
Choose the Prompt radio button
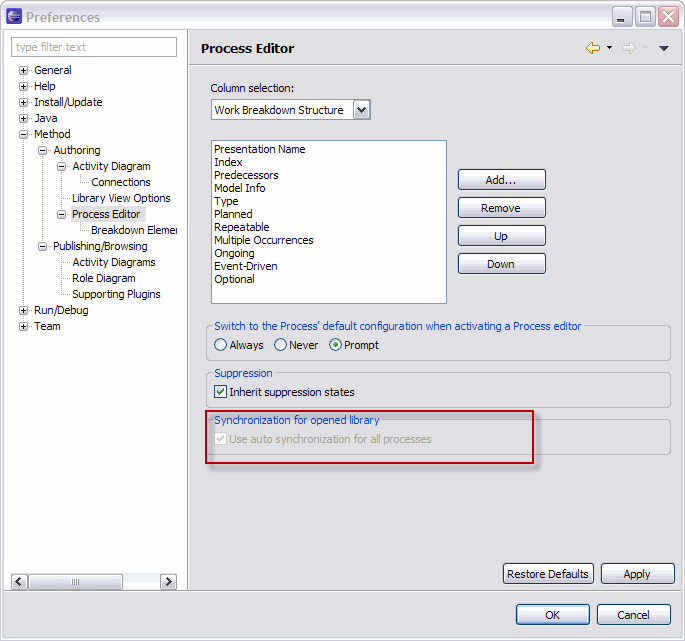coord(335,345)
